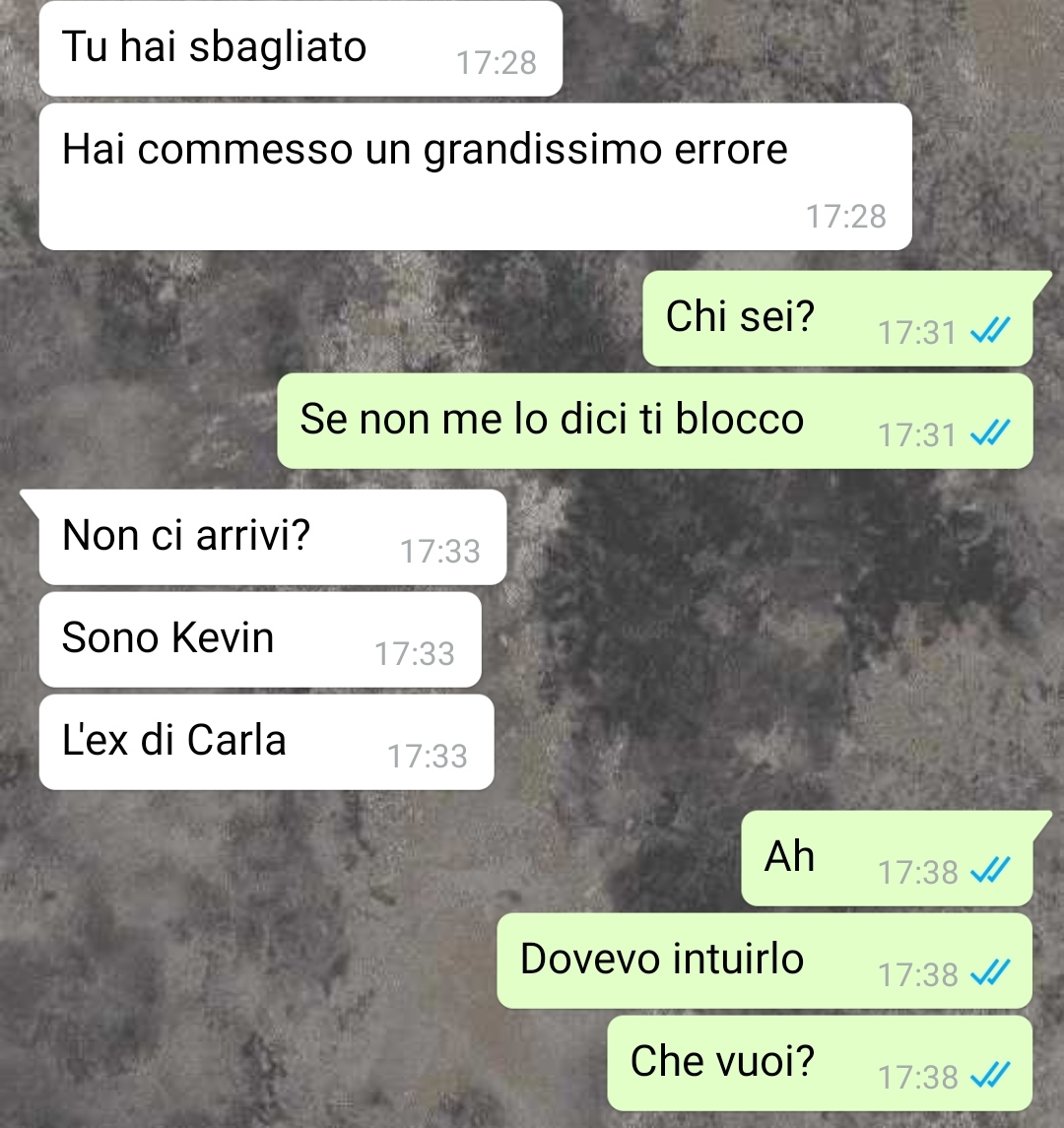Click the 17:33 timestamp on 'Sono Kevin'
Image resolution: width=1064 pixels, height=1128 pixels.
(x=415, y=654)
